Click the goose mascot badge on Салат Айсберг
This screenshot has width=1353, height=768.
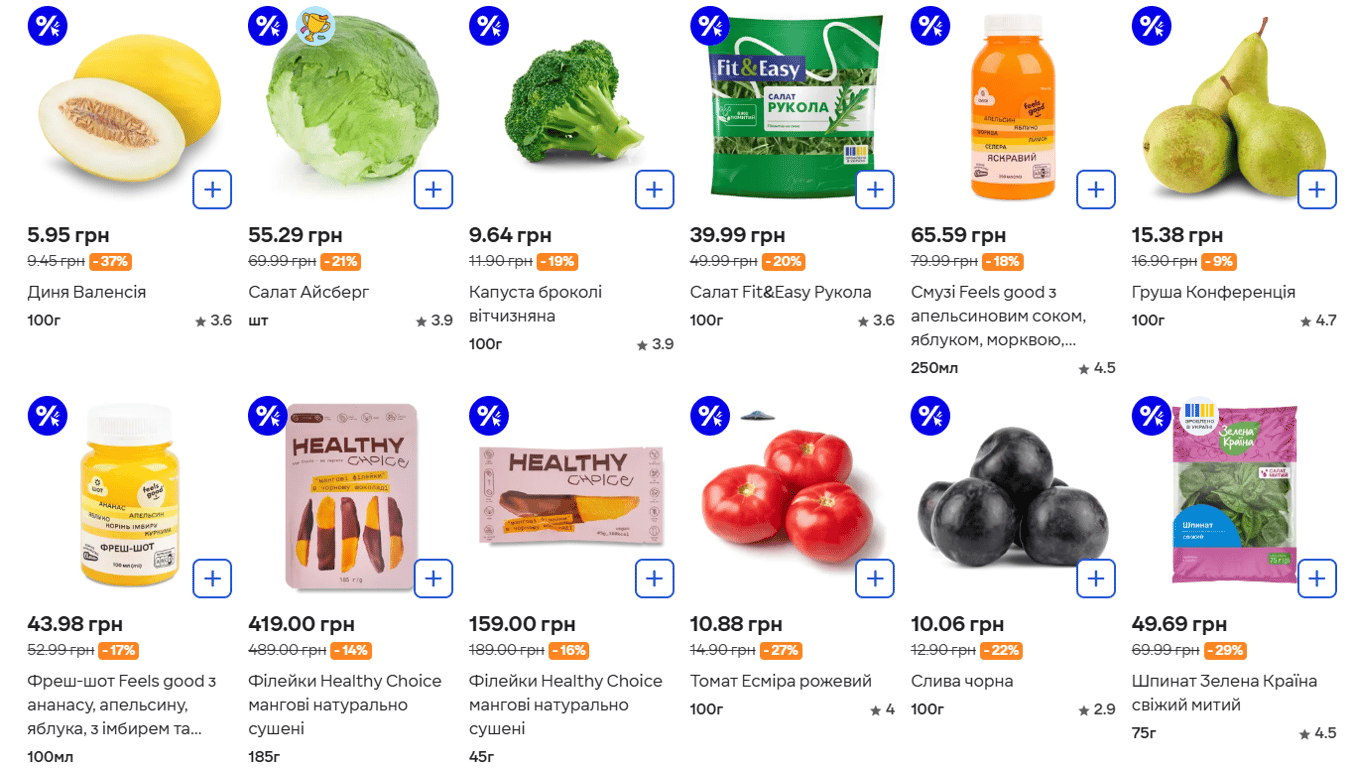315,26
